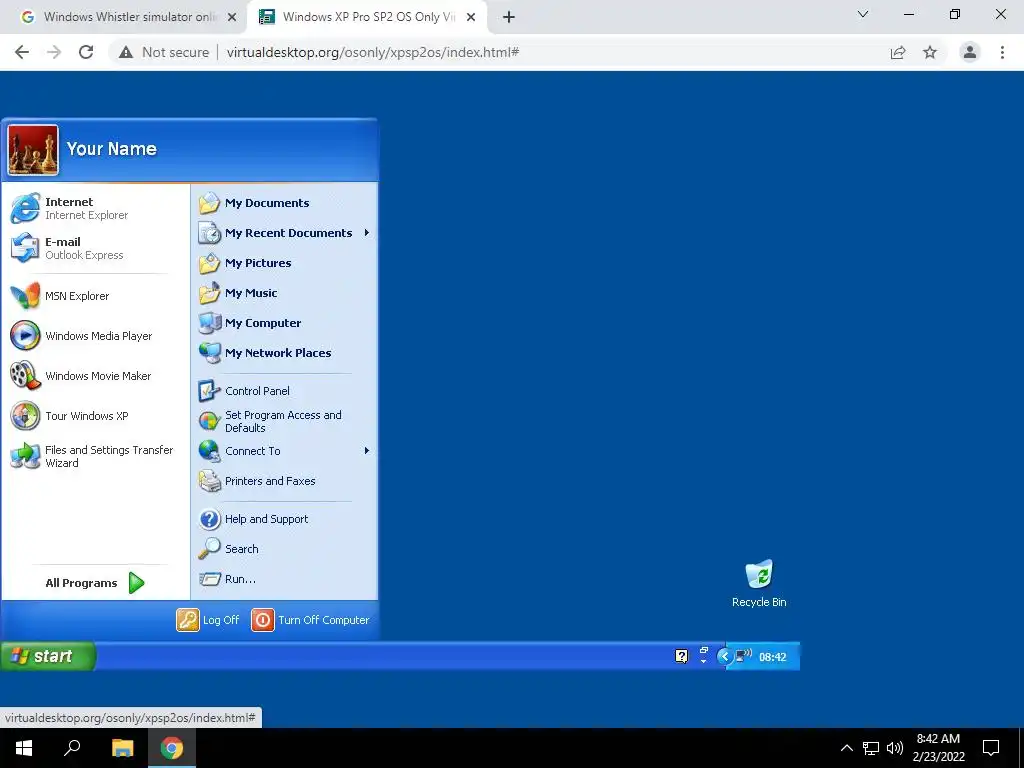Open Control Panel
Screen dimensions: 1024x768
tap(244, 391)
